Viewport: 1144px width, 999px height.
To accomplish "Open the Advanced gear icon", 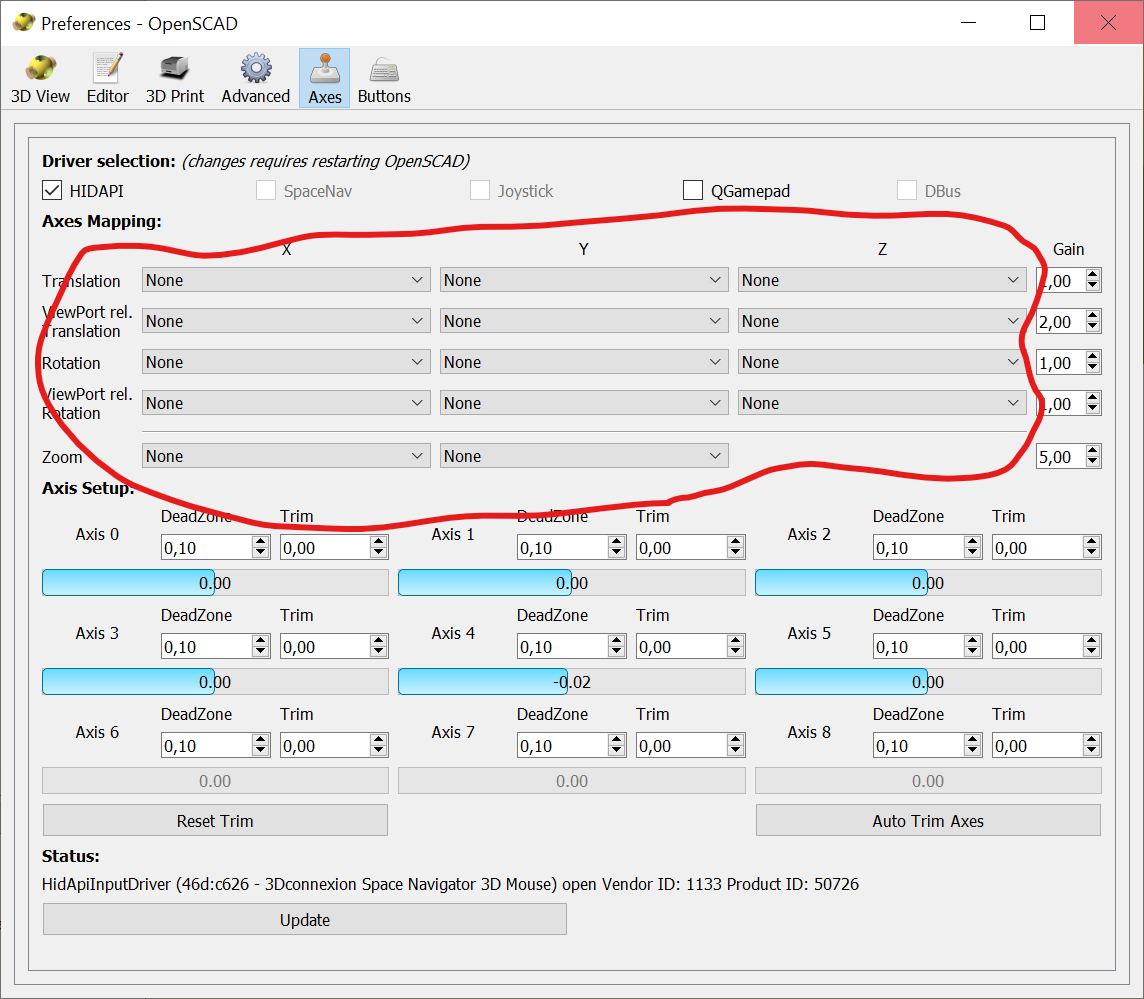I will click(x=255, y=69).
